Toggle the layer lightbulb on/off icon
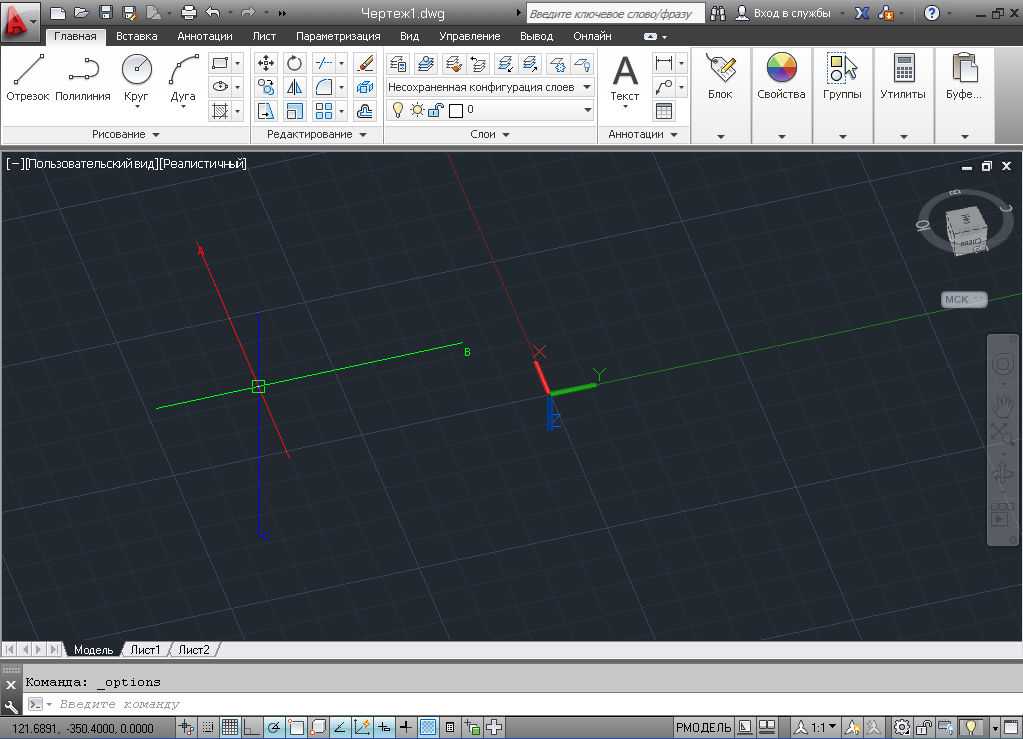1023x739 pixels. coord(397,110)
